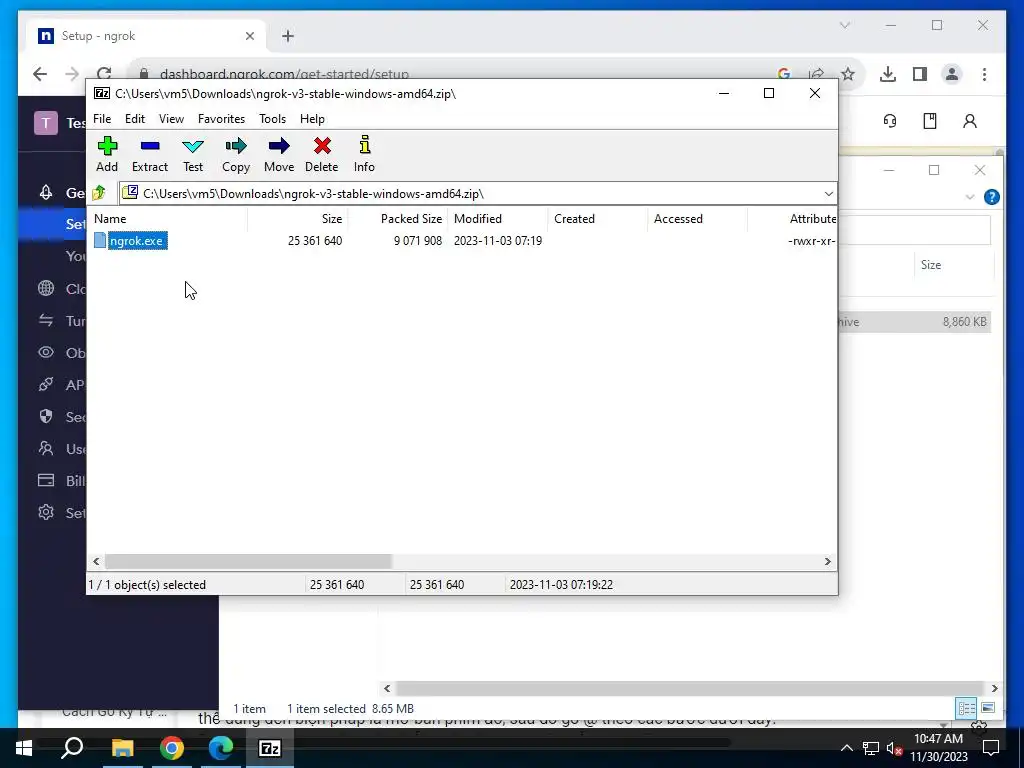Click the ngrok support headset icon
Screen dimensions: 1024x768
pyautogui.click(x=889, y=121)
